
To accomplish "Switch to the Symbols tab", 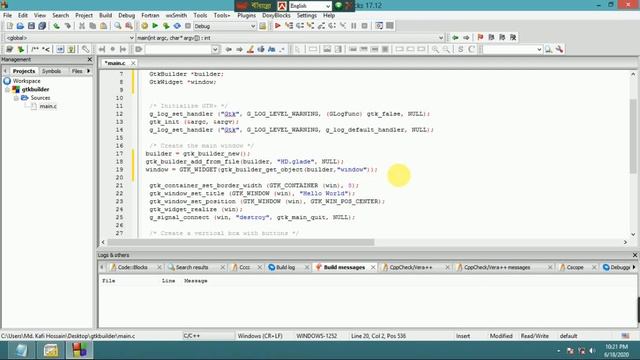I will [x=51, y=71].
